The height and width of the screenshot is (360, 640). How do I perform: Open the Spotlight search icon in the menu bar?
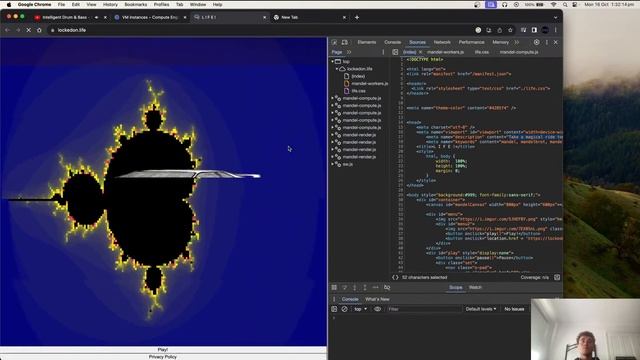[x=565, y=4]
